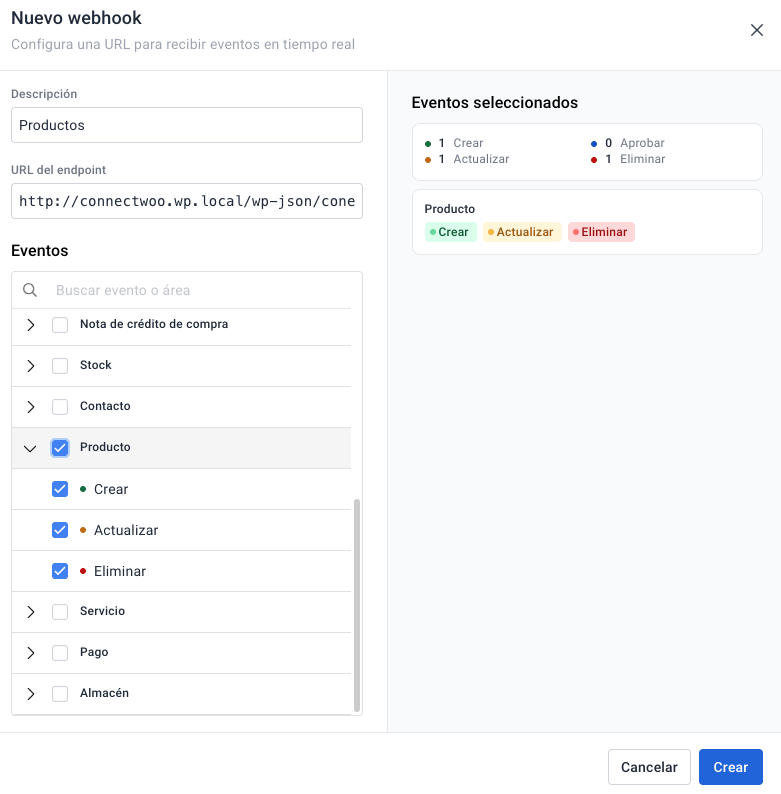Screen dimensions: 781x794
Task: Click the blue Crear button
Action: (730, 767)
